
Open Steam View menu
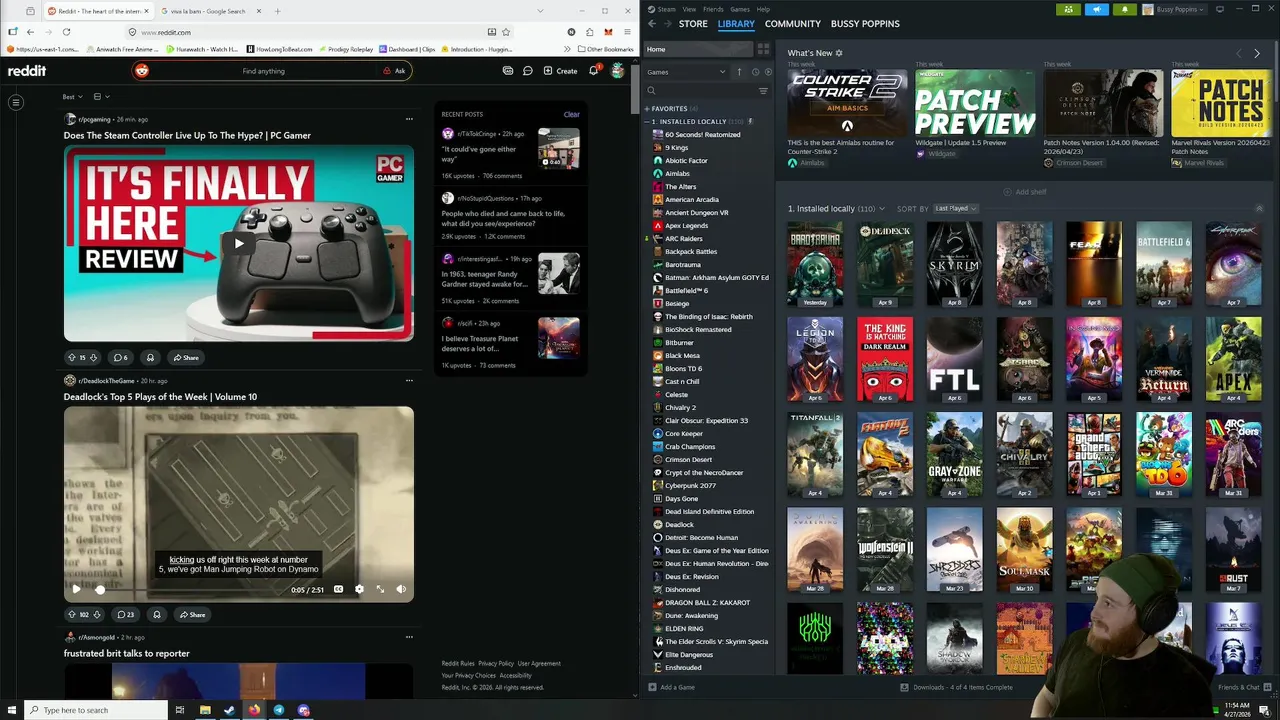point(689,9)
